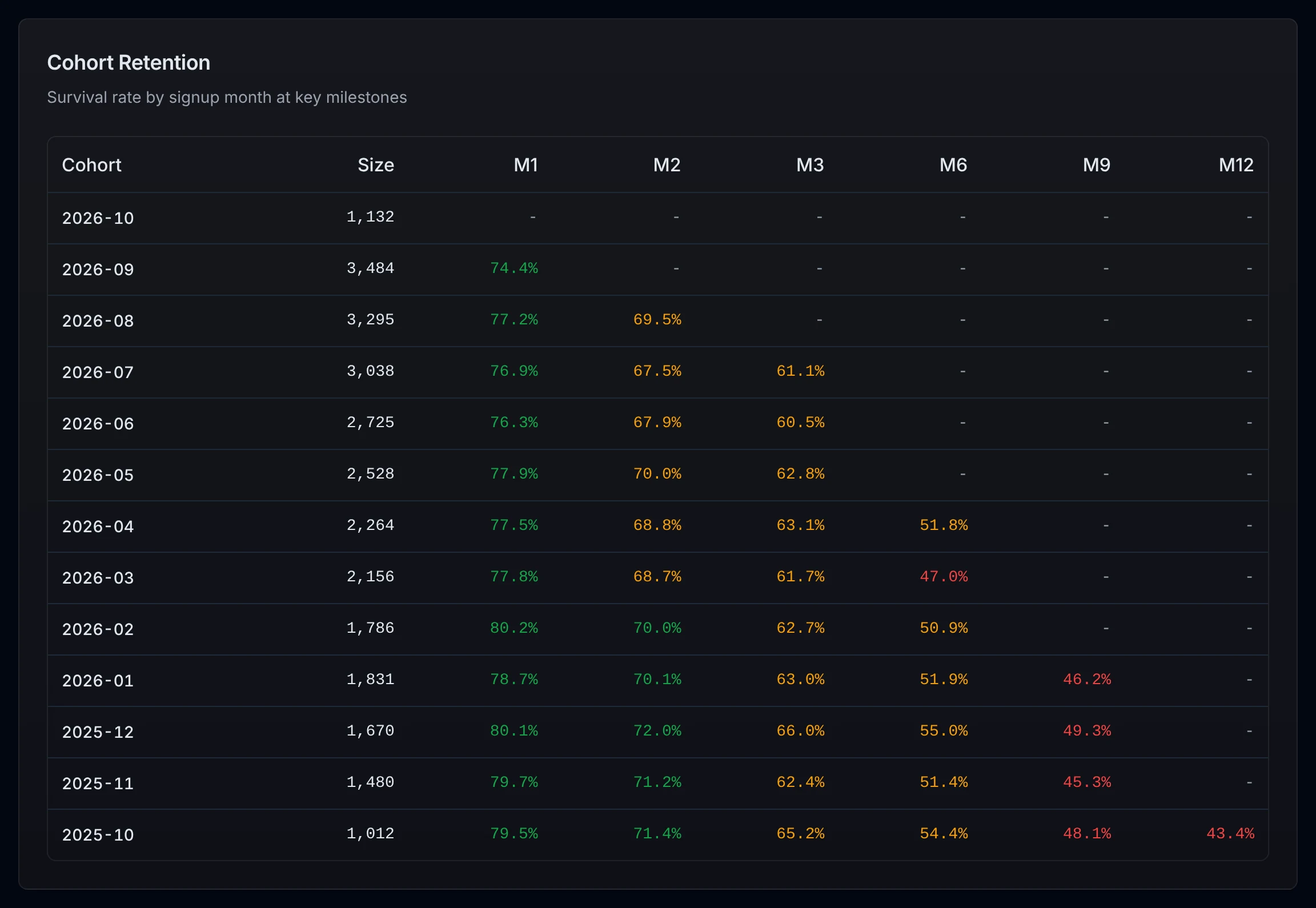Select the 2025-11 cohort row label
The width and height of the screenshot is (1316, 908).
point(98,784)
